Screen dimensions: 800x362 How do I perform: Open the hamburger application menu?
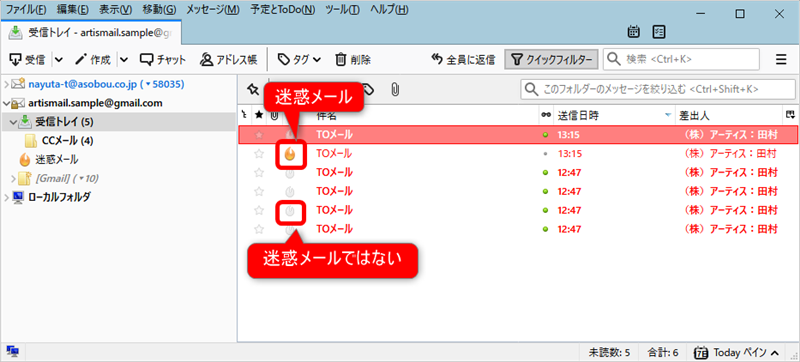click(781, 60)
